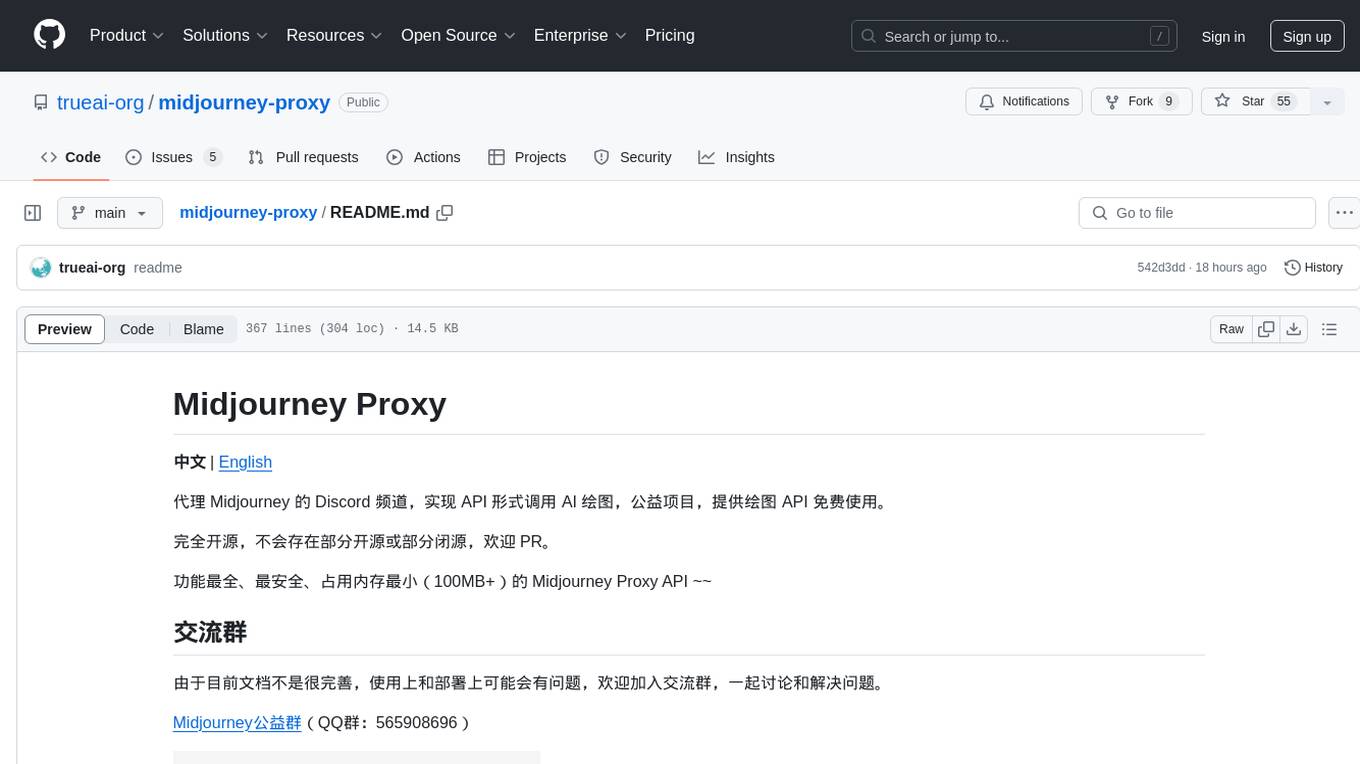The width and height of the screenshot is (1360, 764).
Task: Open the Raw file view
Action: coord(1231,329)
